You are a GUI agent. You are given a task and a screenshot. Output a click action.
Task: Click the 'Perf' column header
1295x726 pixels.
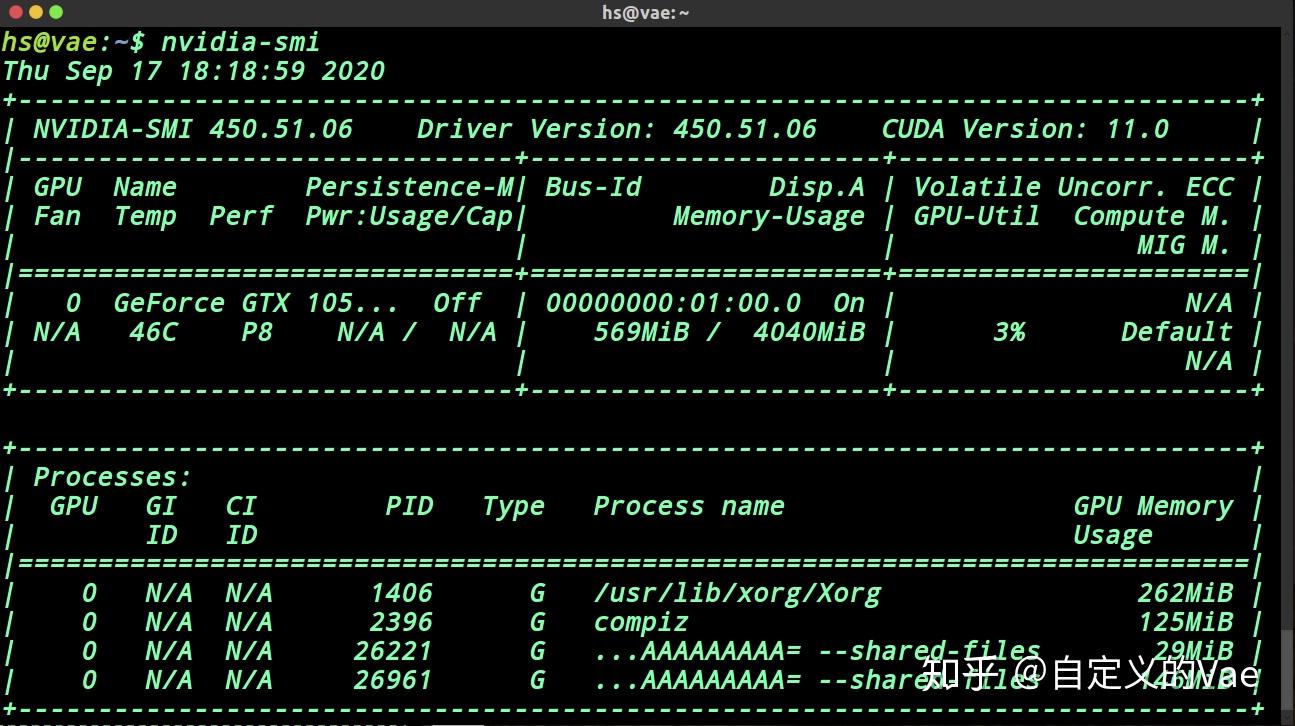tap(241, 216)
